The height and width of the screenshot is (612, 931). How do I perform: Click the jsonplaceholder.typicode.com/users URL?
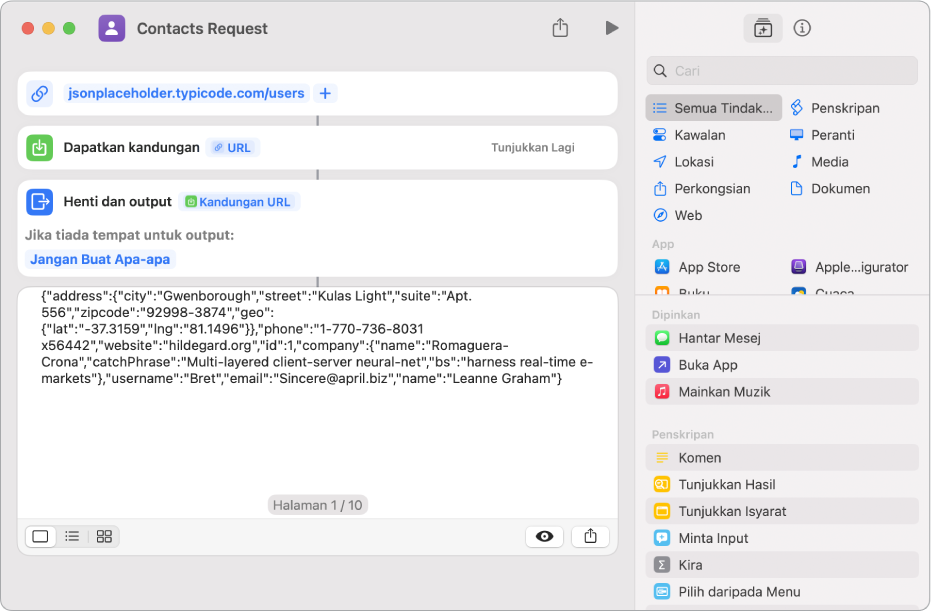click(185, 93)
